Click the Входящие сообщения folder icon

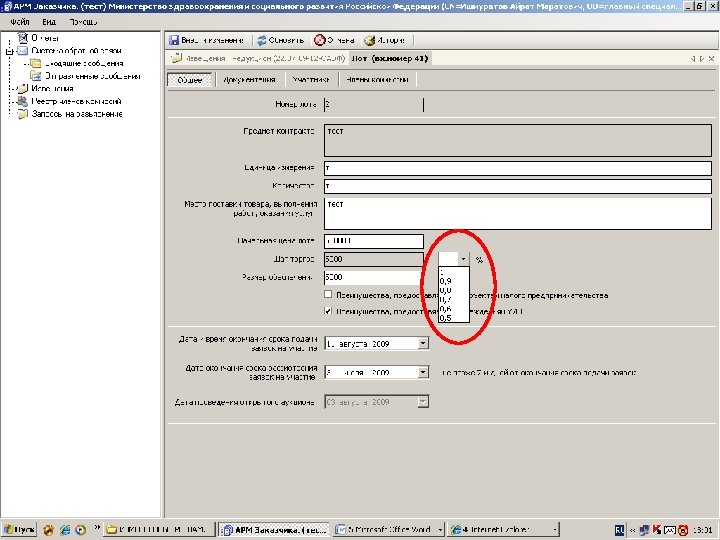(x=36, y=63)
